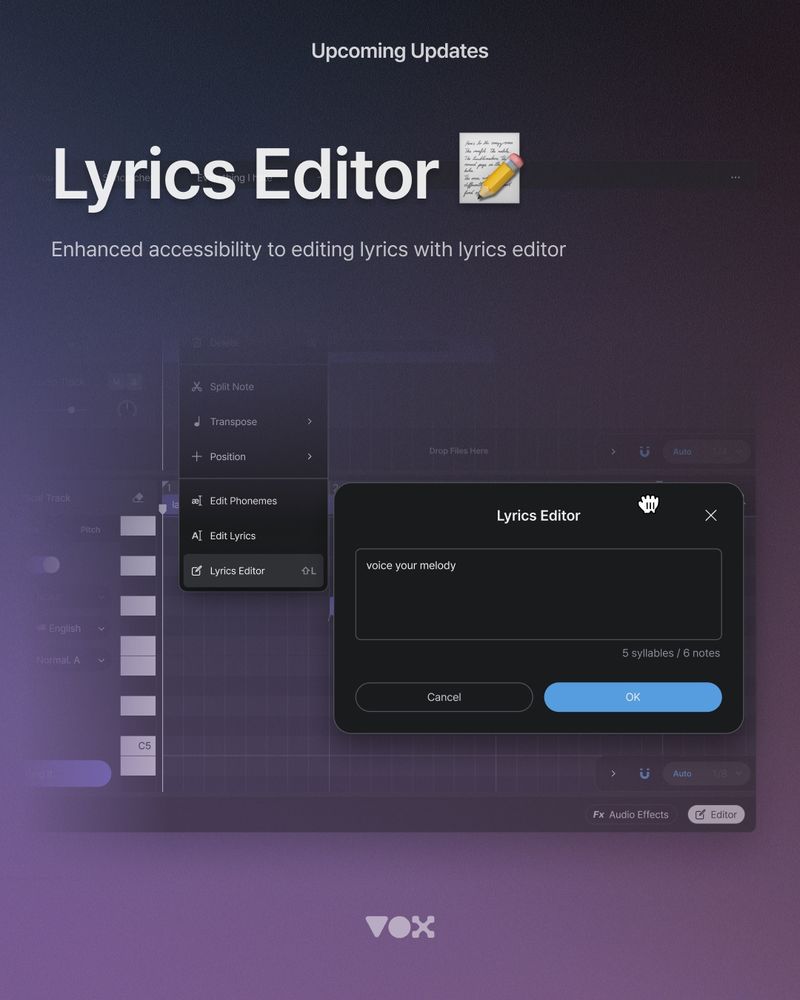The width and height of the screenshot is (800, 1000).
Task: Open the Normal A voice dropdown
Action: [71, 660]
